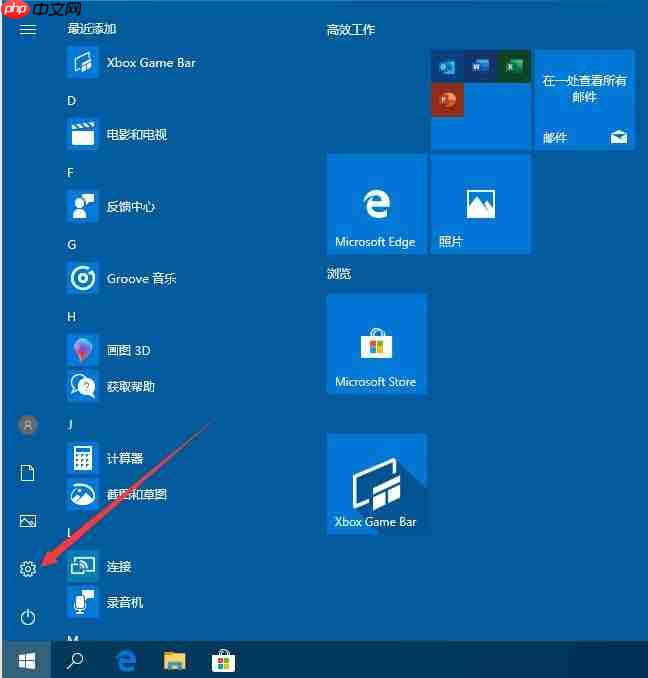
Task: Open the 电影和电视 app
Action: [118, 134]
